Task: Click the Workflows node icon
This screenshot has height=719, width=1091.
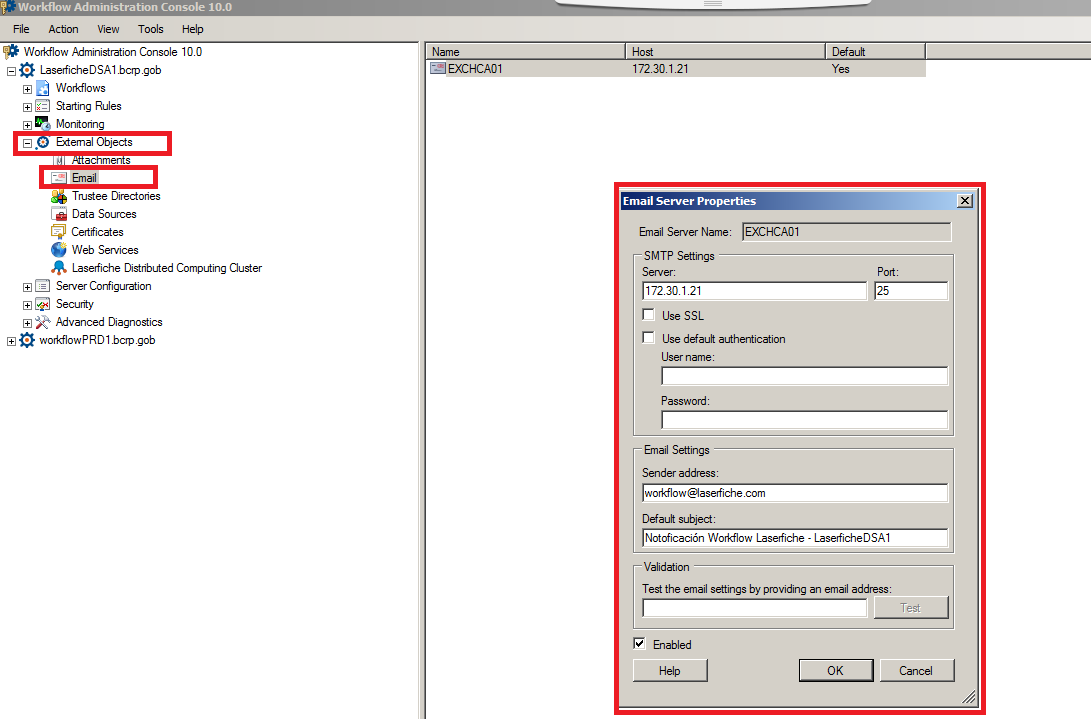Action: click(43, 88)
